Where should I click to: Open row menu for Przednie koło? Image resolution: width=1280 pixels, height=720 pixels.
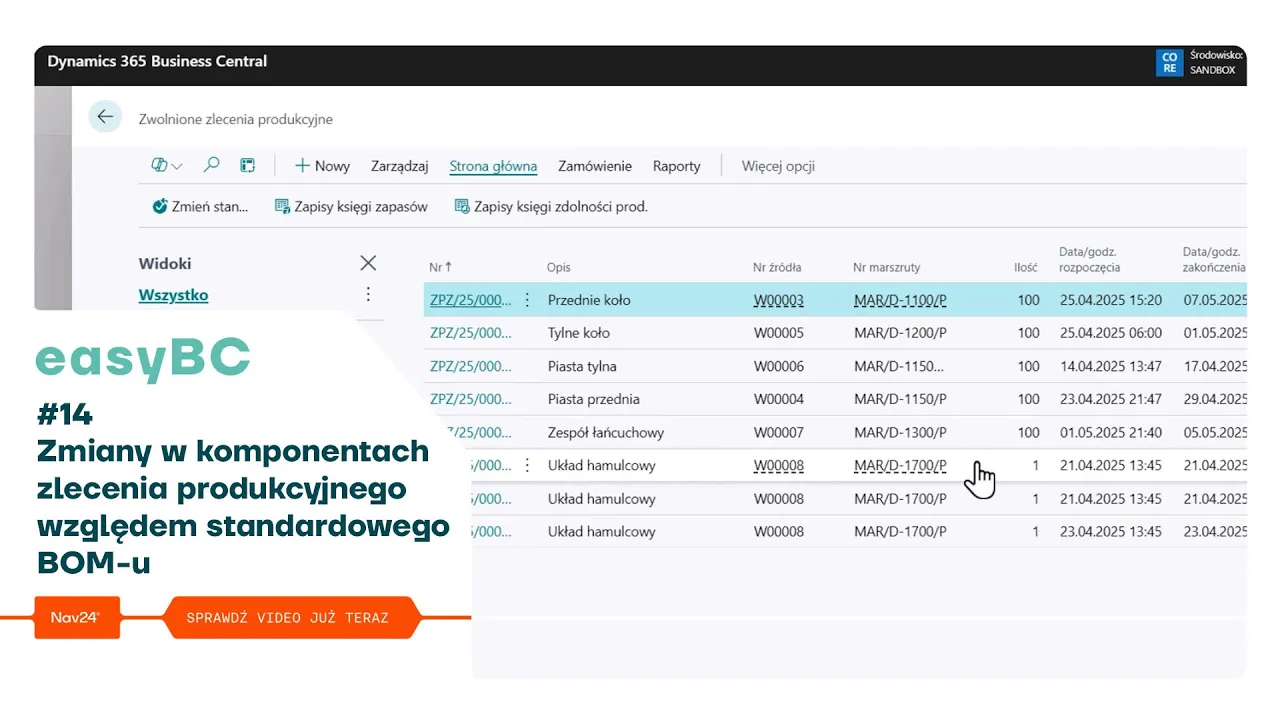click(528, 300)
